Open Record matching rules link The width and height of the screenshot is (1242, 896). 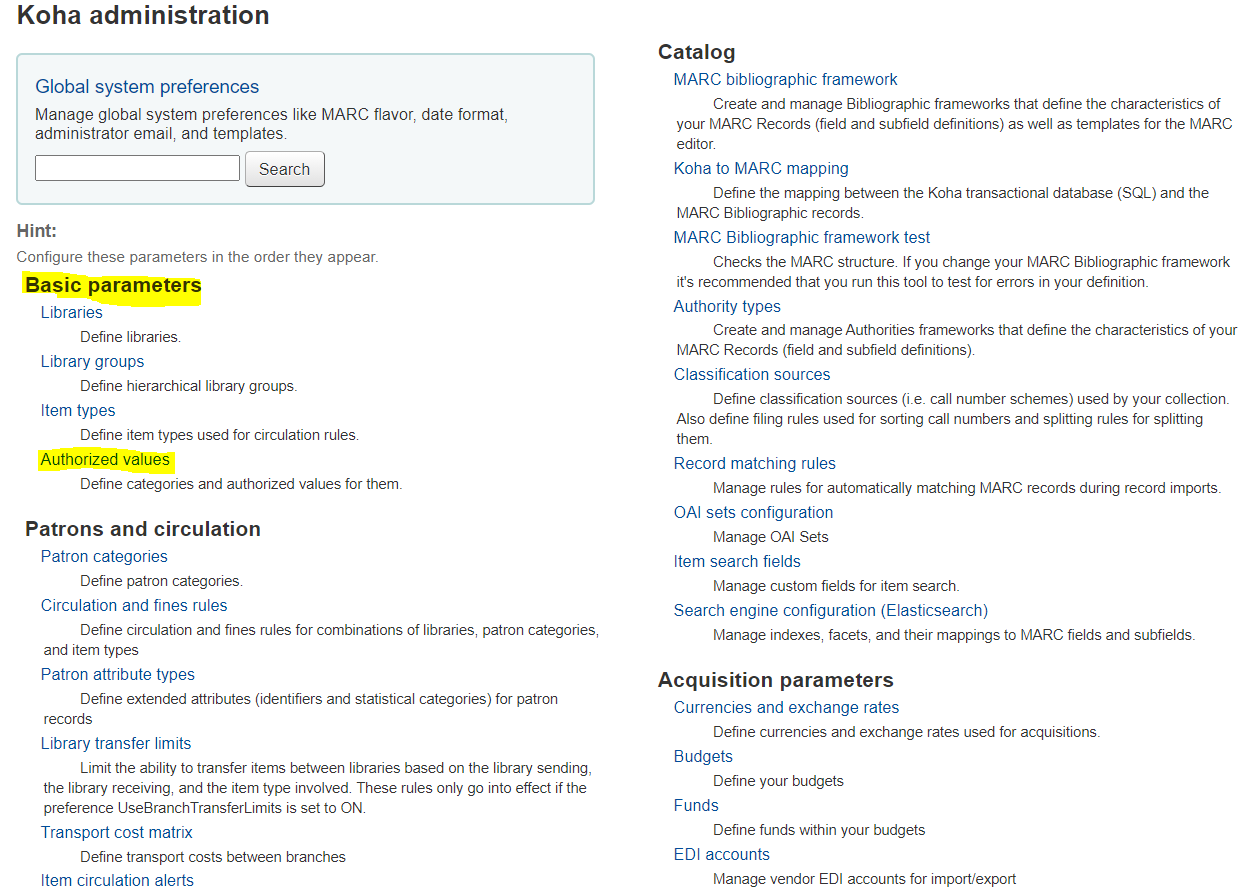click(x=755, y=463)
